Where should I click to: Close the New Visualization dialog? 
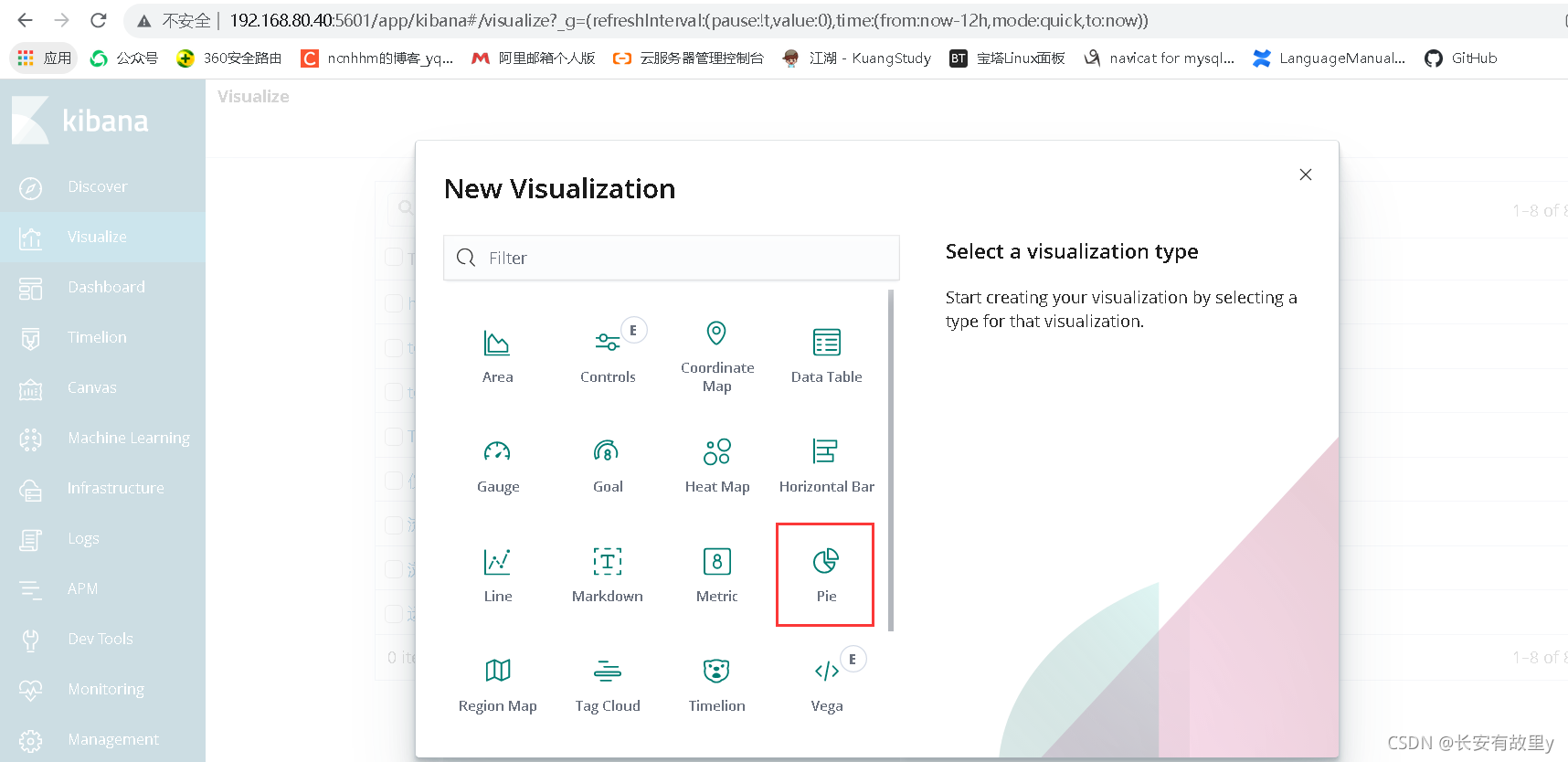pos(1306,175)
